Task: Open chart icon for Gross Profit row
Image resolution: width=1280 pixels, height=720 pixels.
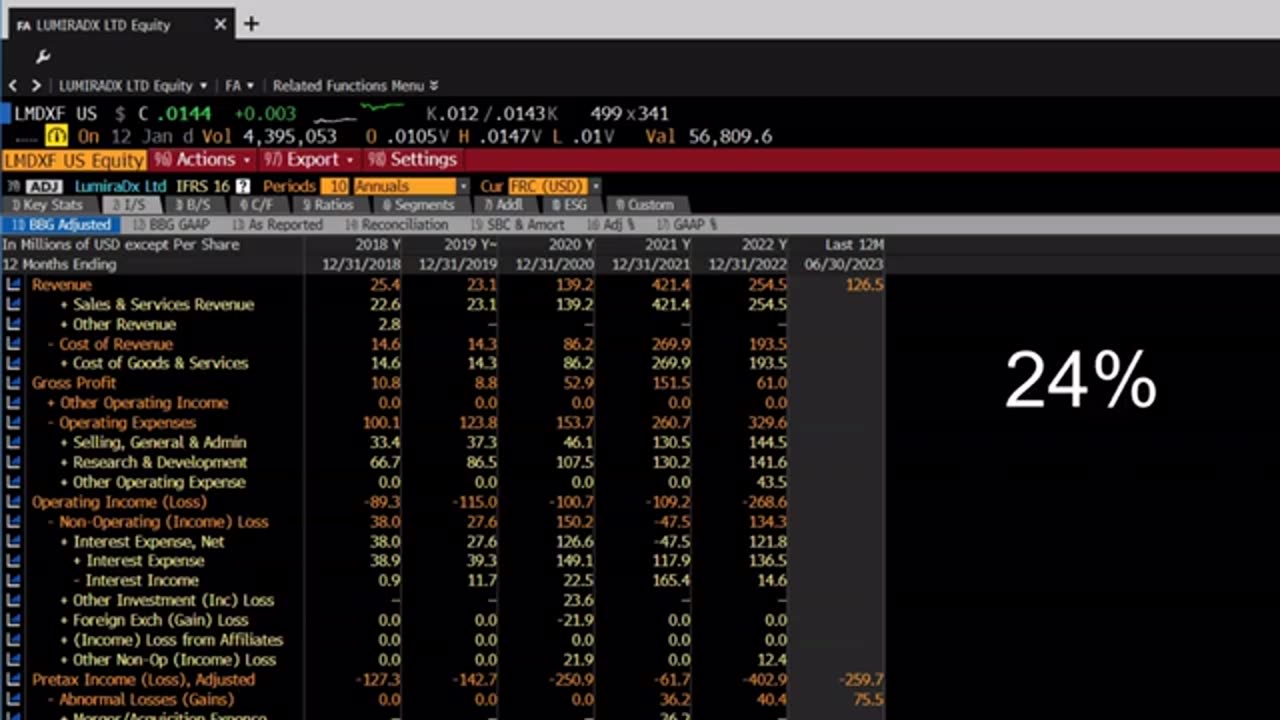Action: (x=13, y=383)
